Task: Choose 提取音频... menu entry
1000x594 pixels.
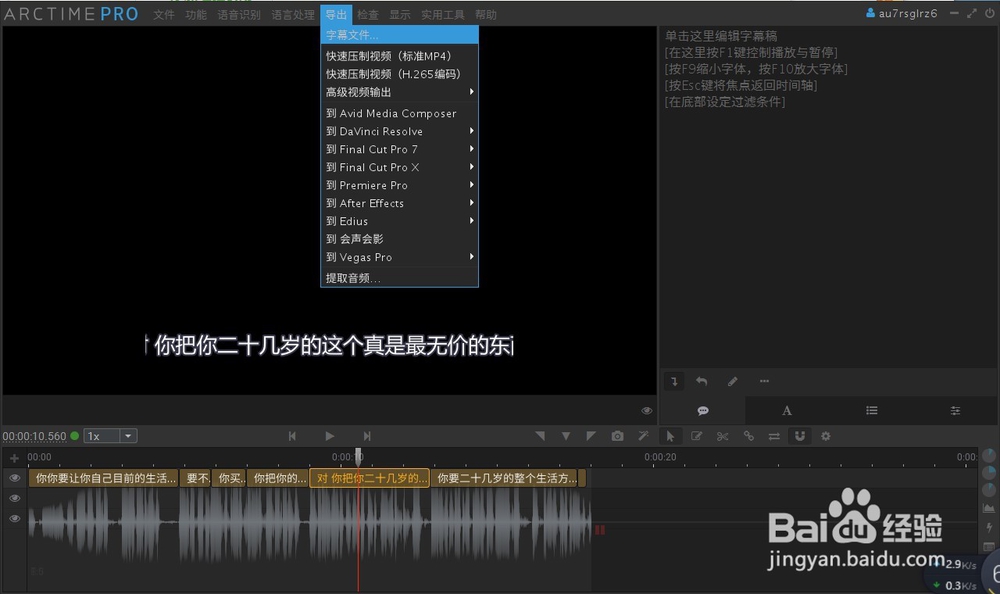Action: click(399, 278)
